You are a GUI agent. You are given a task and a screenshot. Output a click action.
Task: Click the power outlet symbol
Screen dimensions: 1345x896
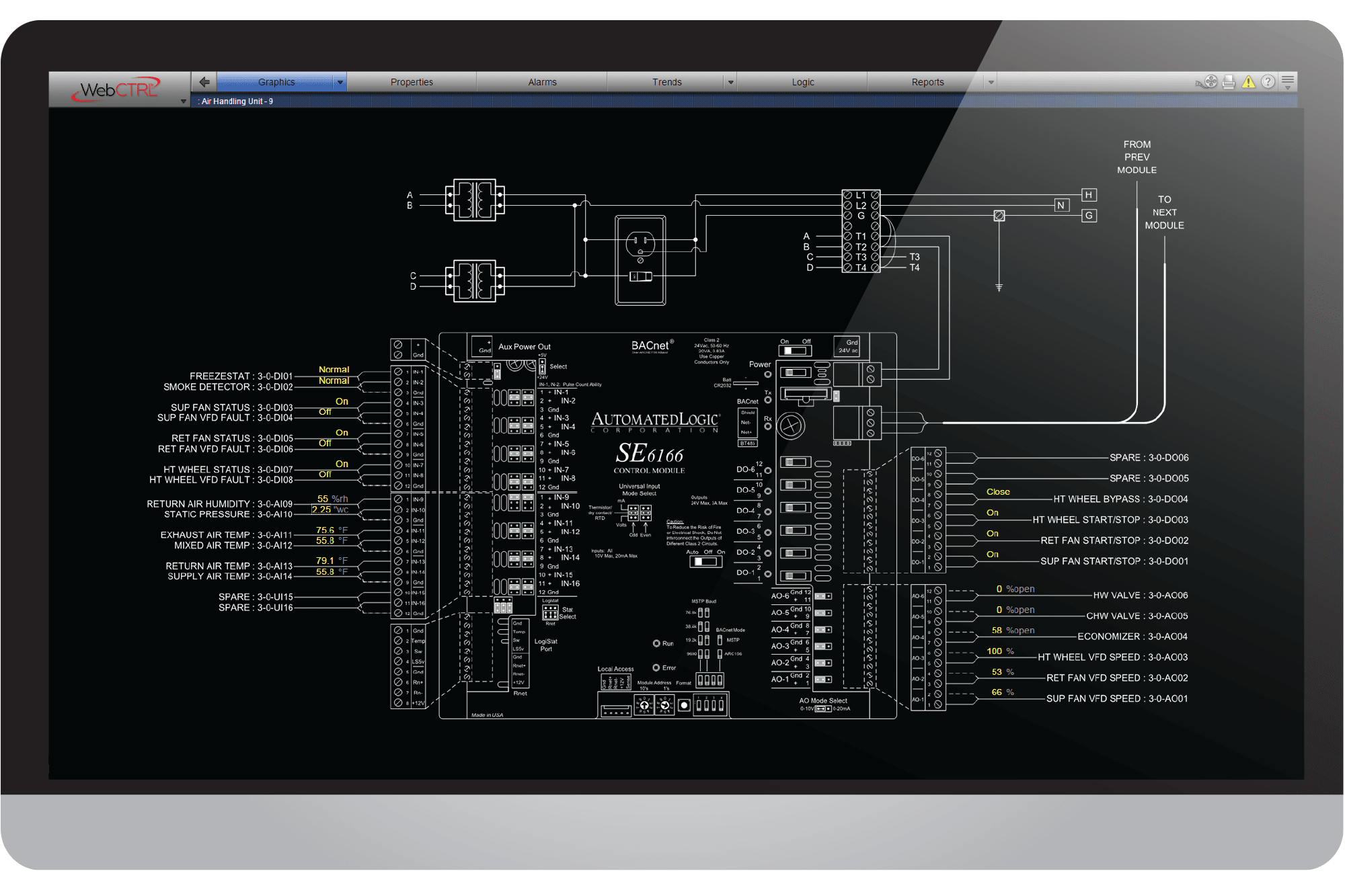tap(640, 260)
